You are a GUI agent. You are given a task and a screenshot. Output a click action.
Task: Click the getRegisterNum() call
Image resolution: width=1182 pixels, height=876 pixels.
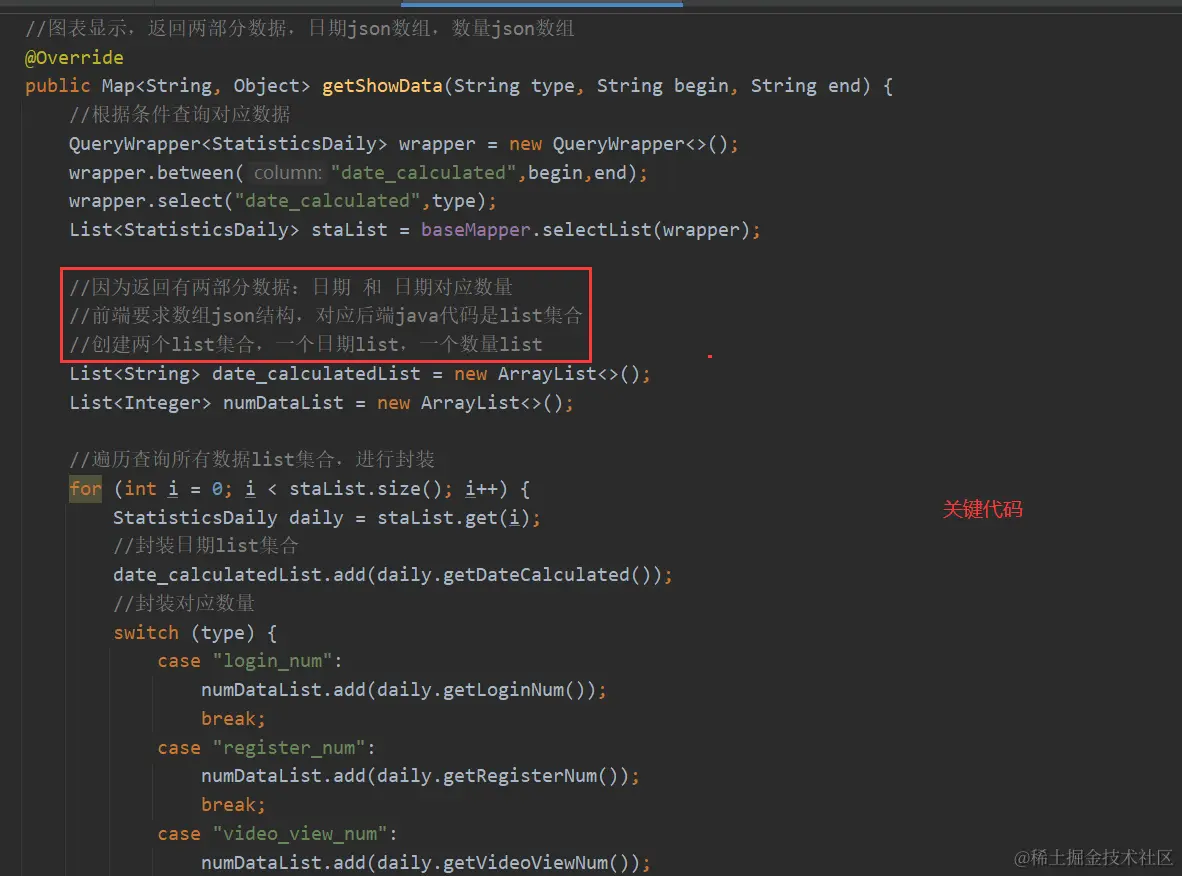point(530,776)
